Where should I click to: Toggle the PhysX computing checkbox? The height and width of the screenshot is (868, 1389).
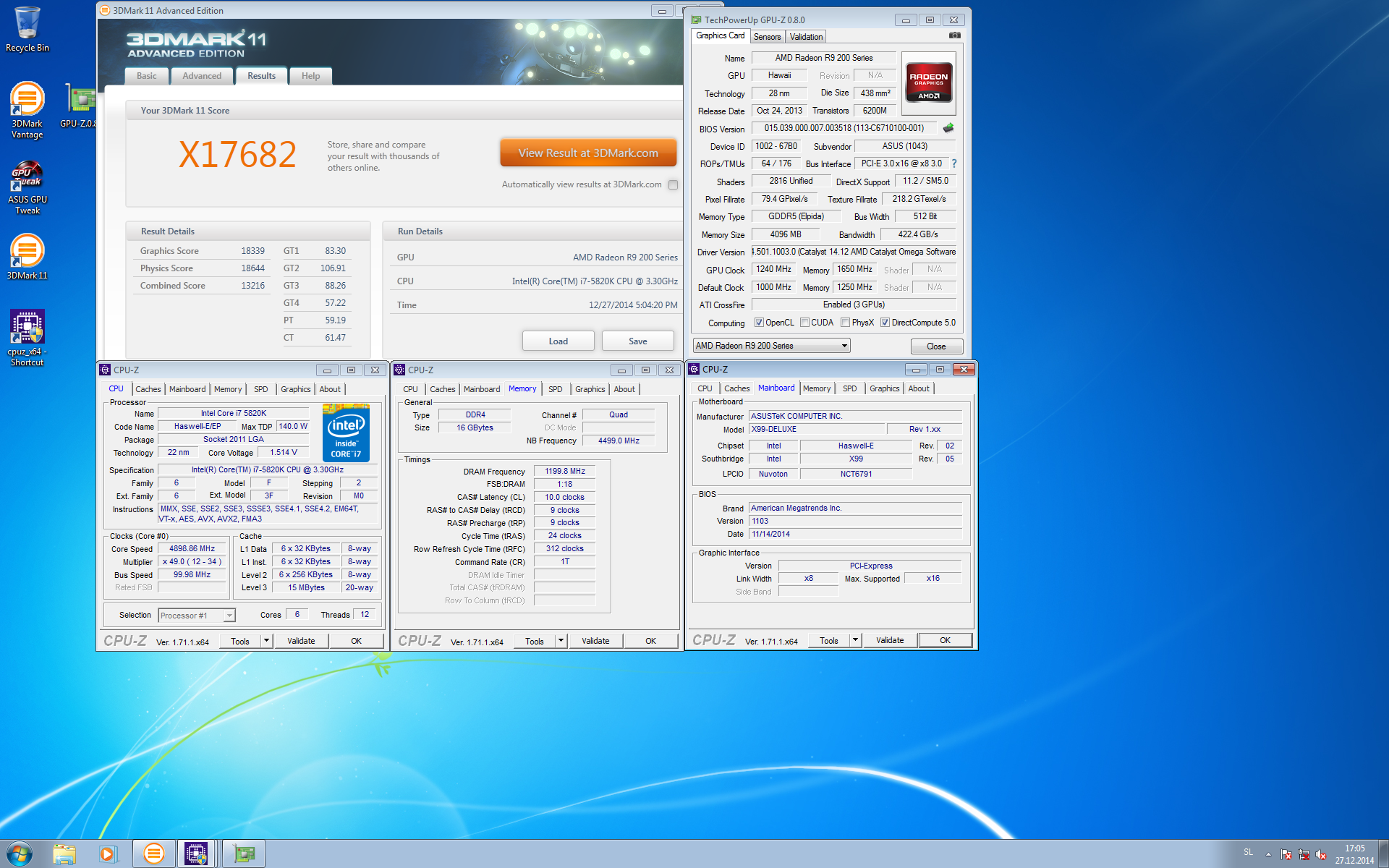(x=845, y=323)
